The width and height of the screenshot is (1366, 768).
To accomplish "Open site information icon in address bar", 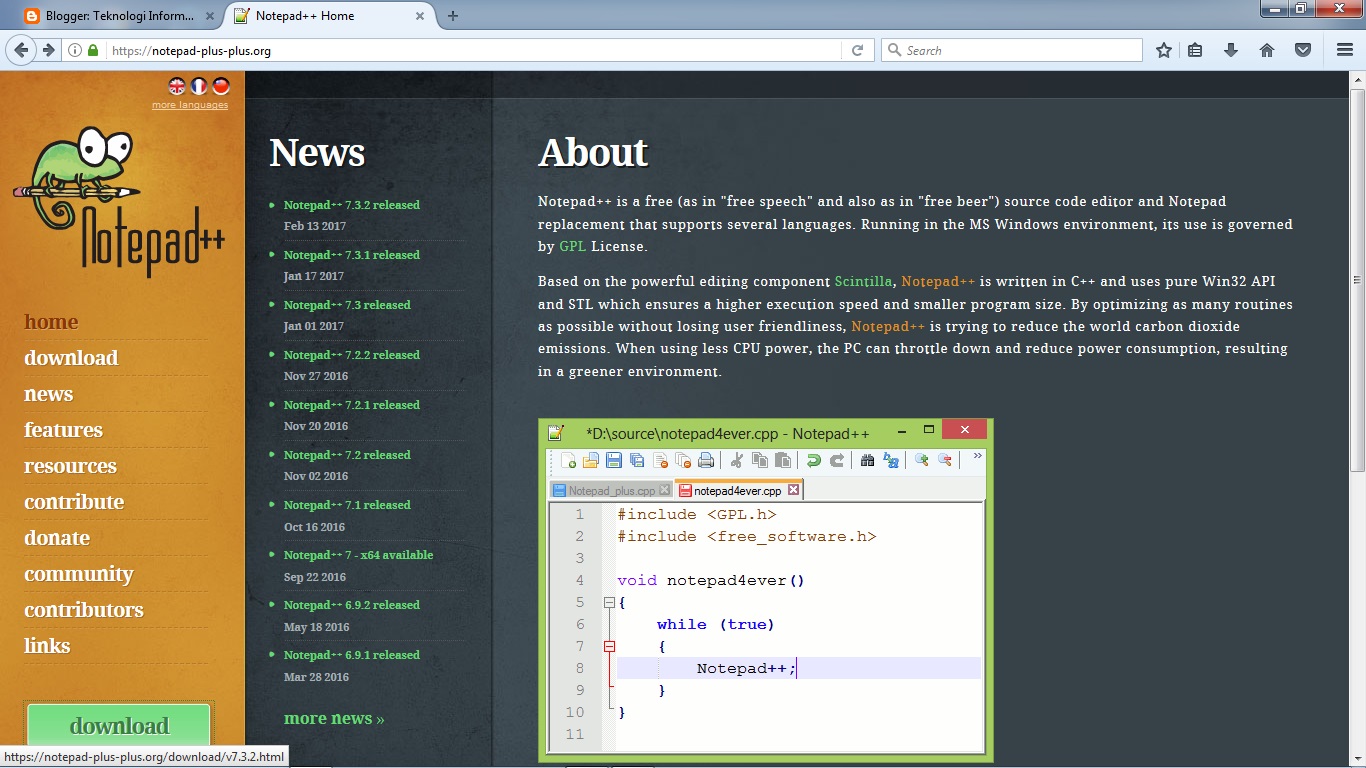I will pos(75,51).
